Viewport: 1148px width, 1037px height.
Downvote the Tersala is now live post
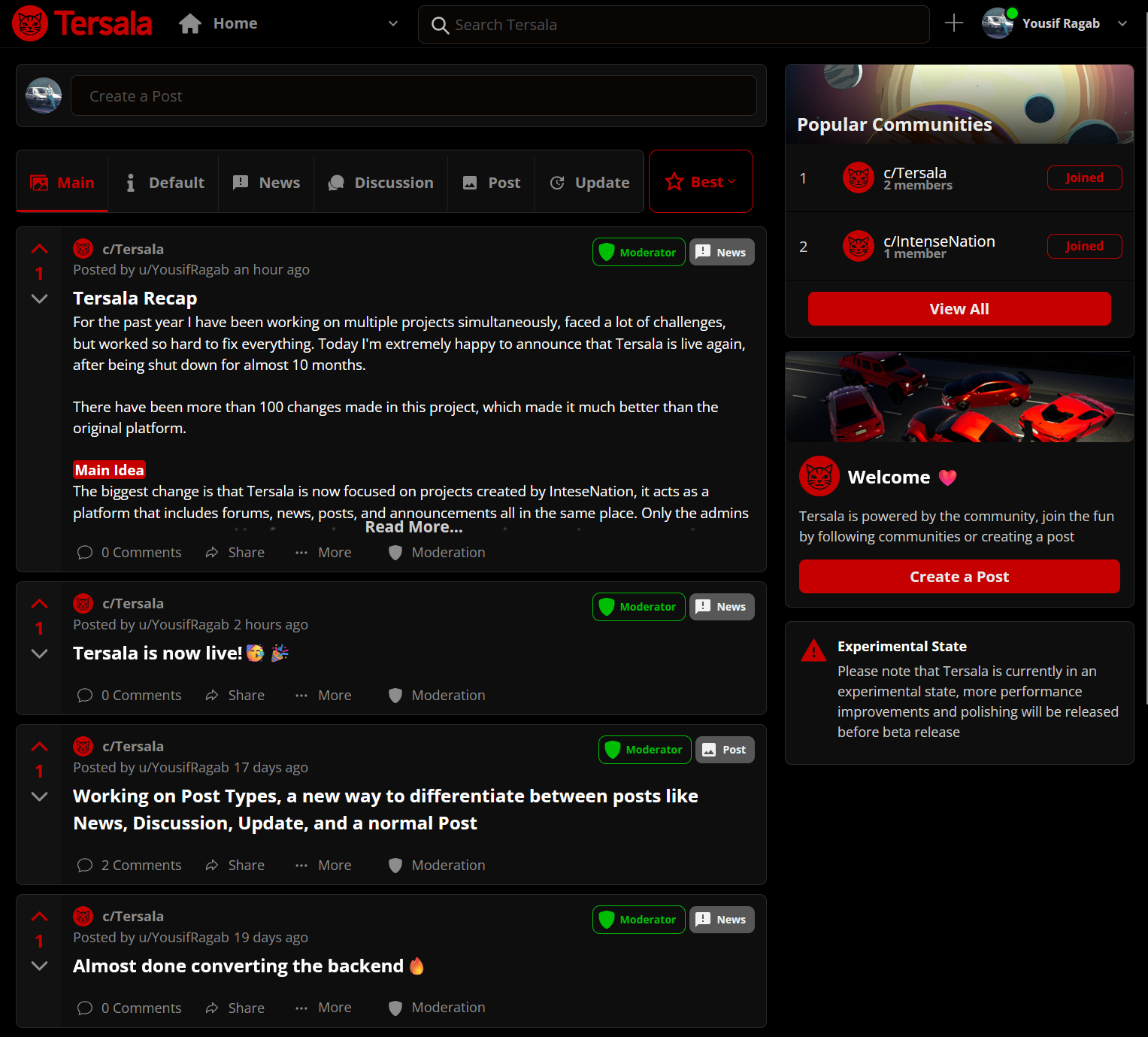tap(40, 653)
